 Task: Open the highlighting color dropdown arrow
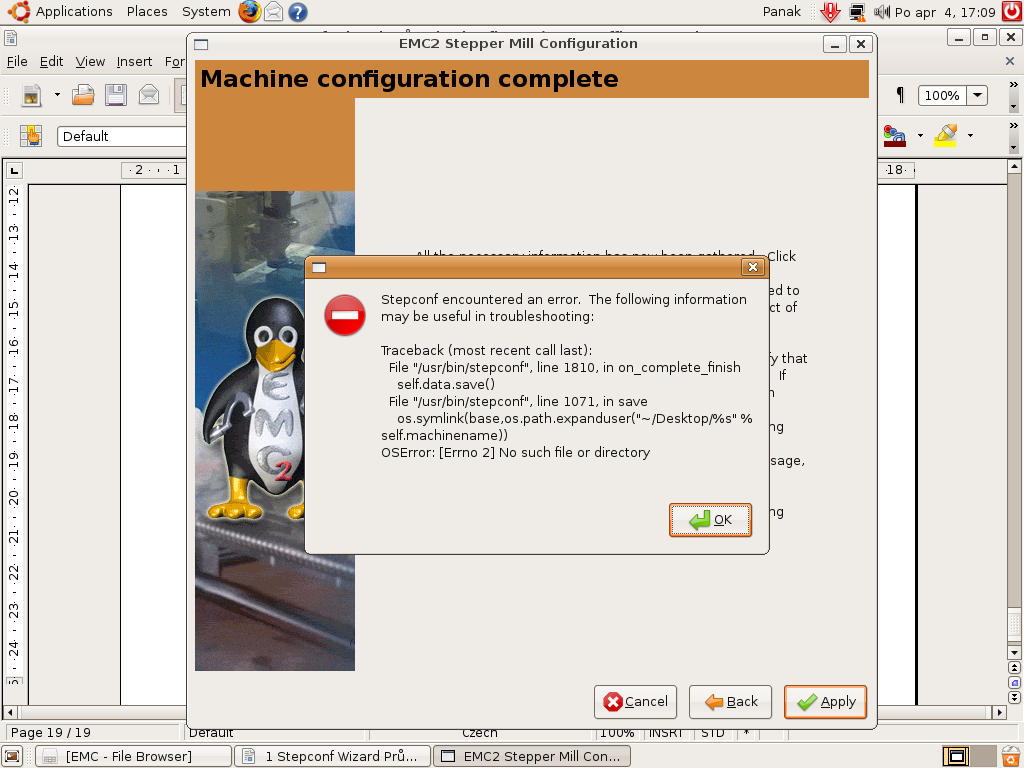(x=970, y=136)
